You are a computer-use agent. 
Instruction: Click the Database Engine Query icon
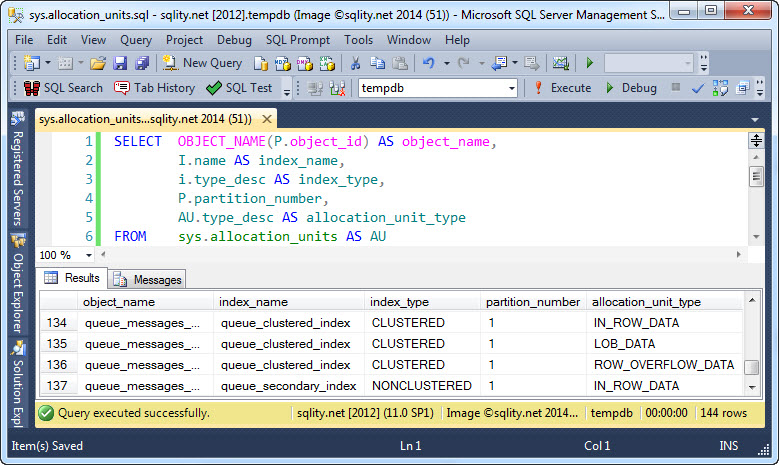pos(261,63)
